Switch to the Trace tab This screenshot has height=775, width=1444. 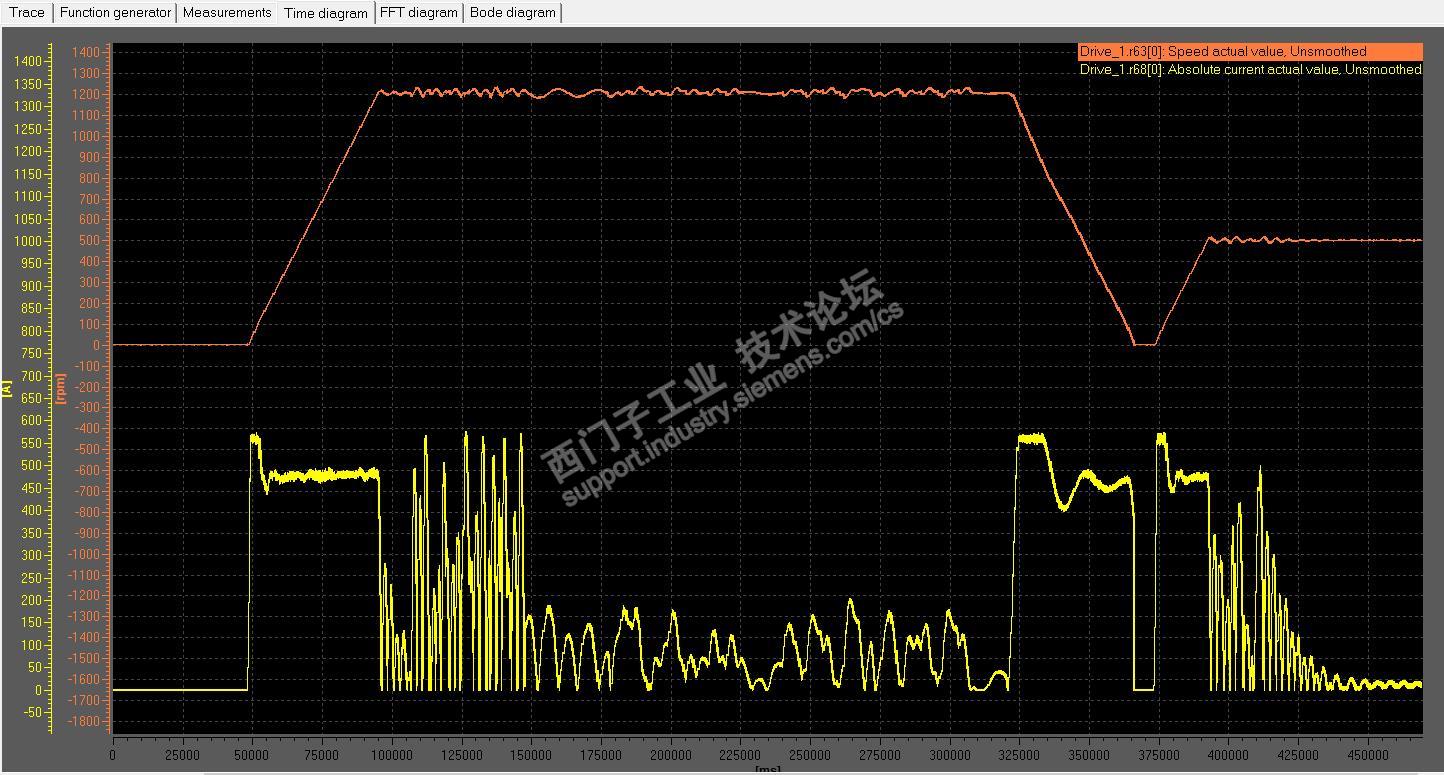pyautogui.click(x=27, y=13)
